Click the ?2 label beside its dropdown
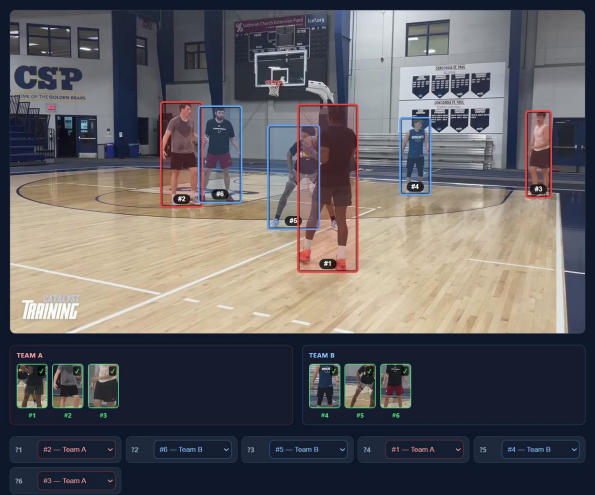This screenshot has height=495, width=595. coord(135,450)
